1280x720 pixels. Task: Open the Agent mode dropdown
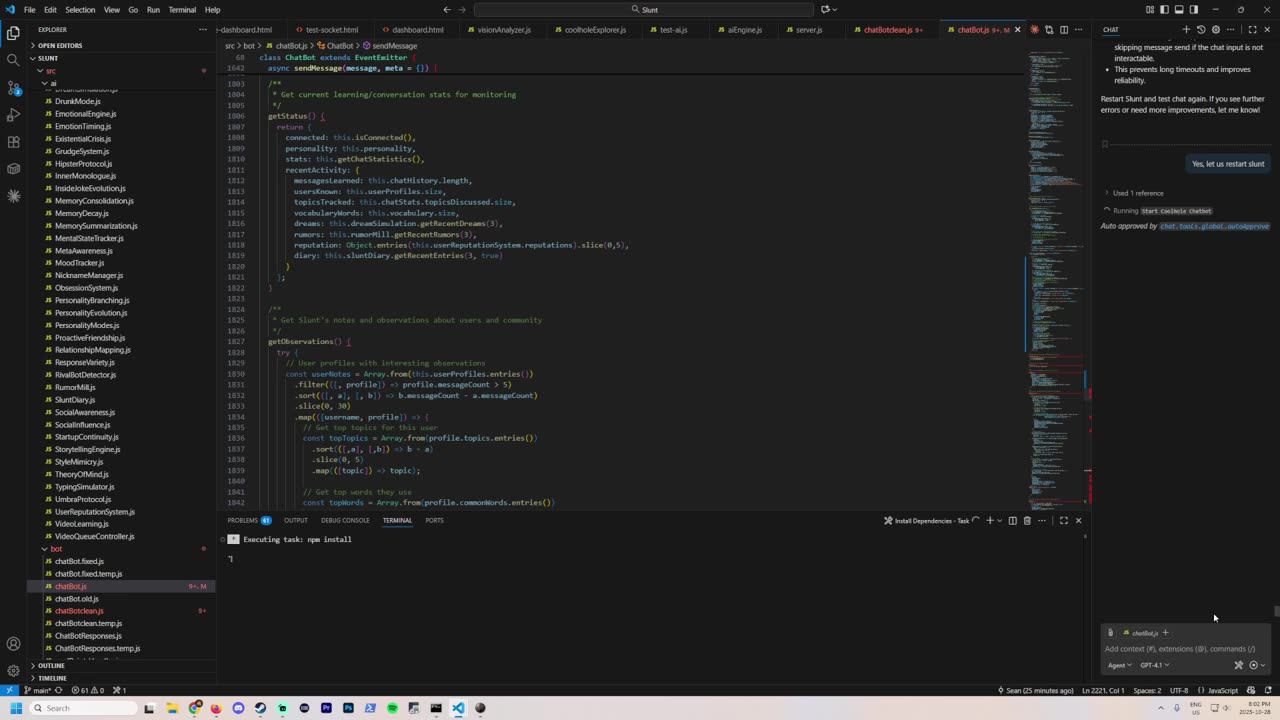point(1119,665)
